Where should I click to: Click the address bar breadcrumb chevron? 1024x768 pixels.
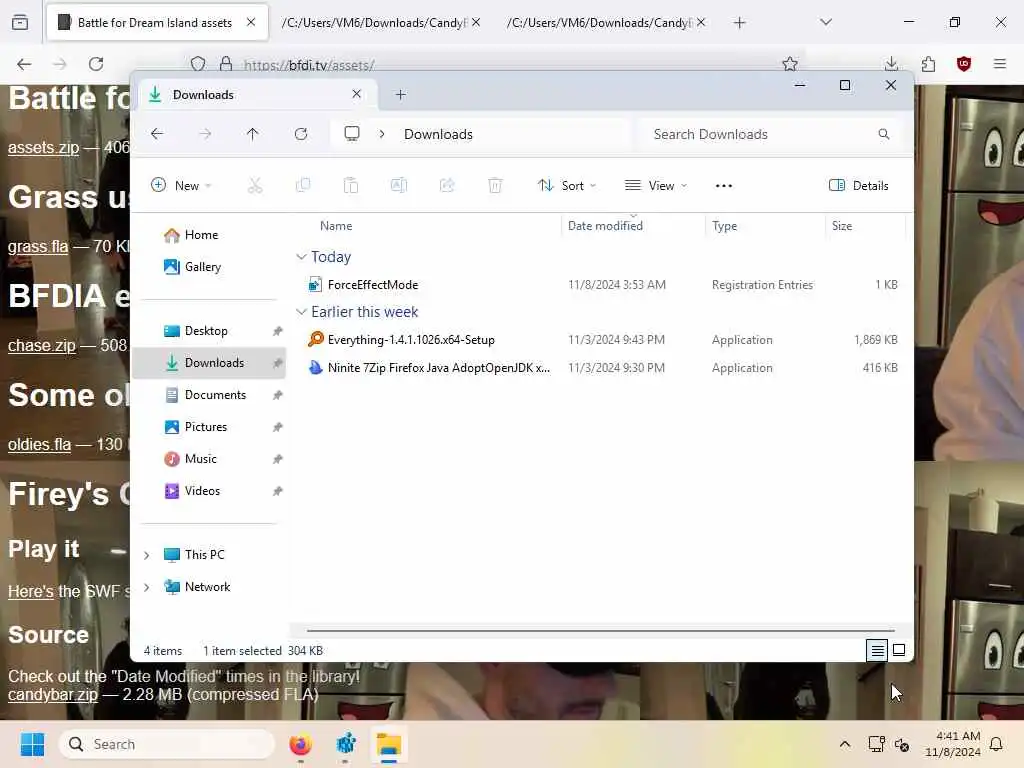(x=382, y=134)
